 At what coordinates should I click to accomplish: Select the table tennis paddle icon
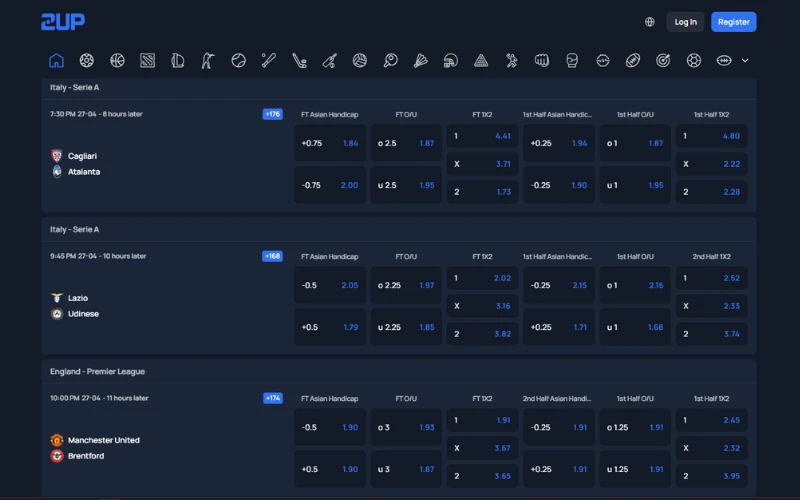pos(390,60)
